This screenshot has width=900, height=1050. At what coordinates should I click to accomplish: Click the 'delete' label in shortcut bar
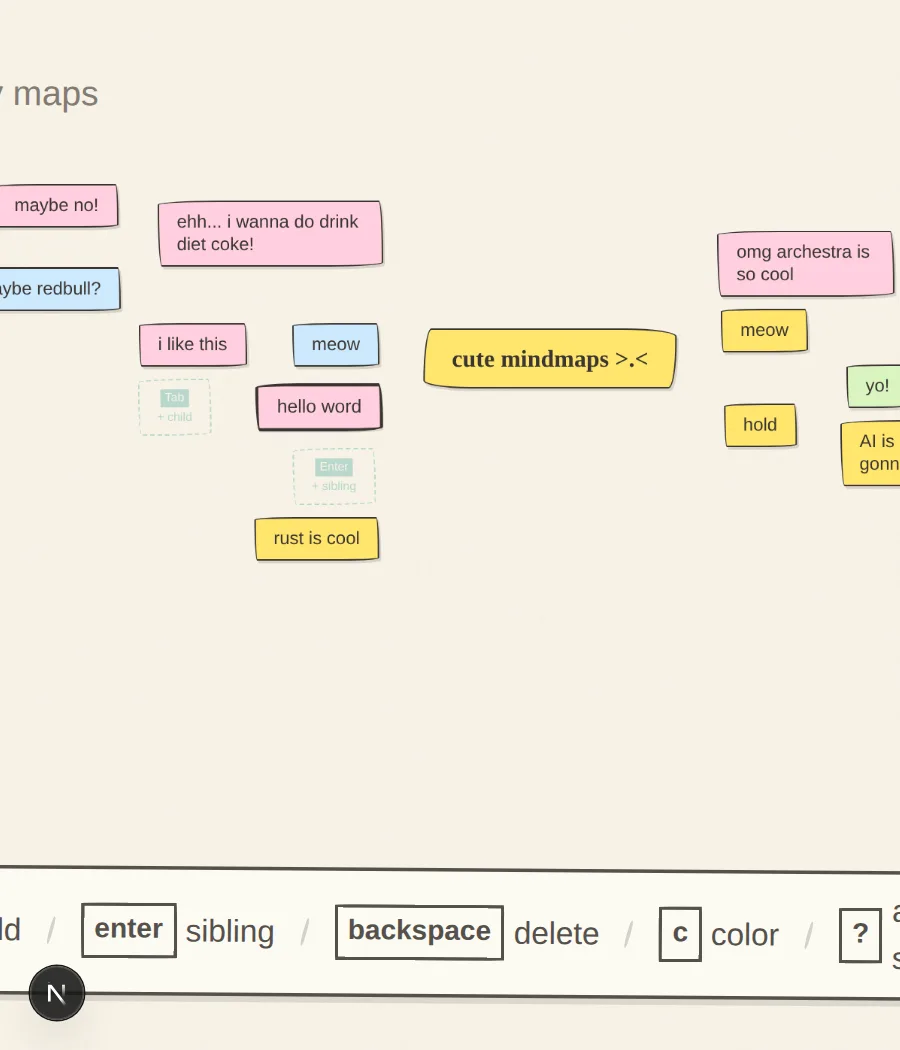click(556, 933)
